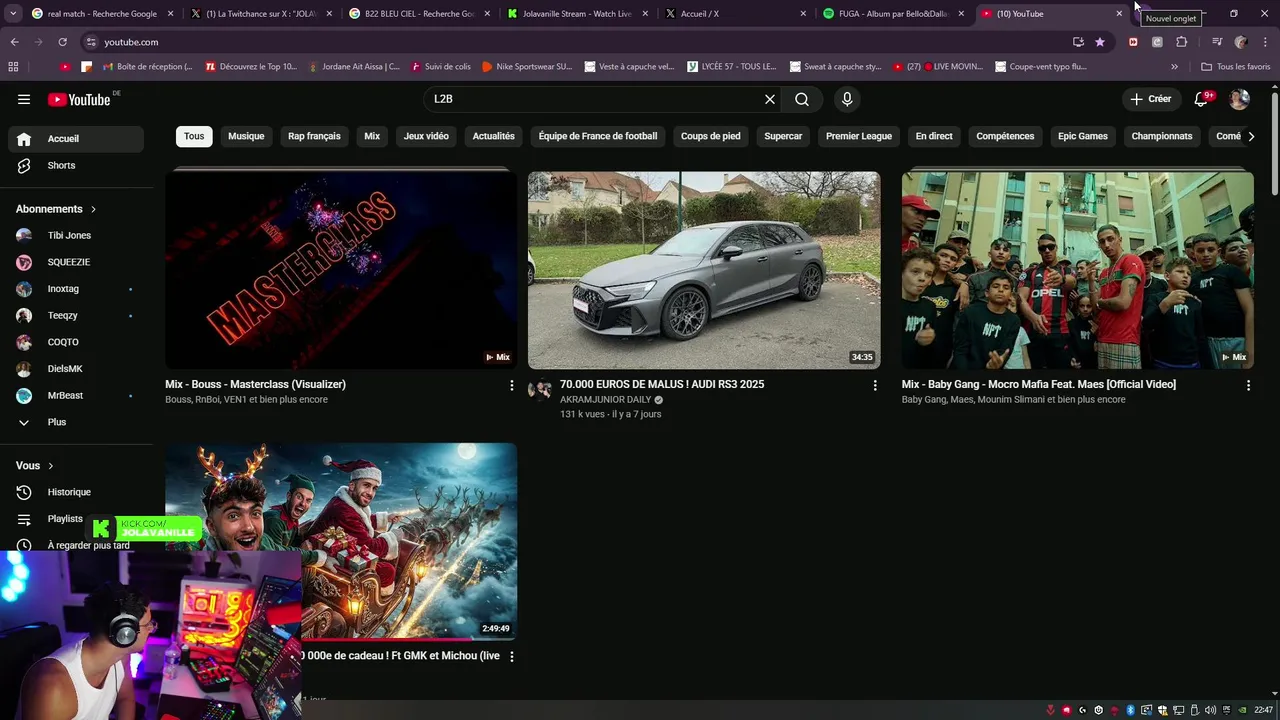This screenshot has width=1280, height=720.
Task: Expand Abonnements section chevron
Action: point(93,209)
